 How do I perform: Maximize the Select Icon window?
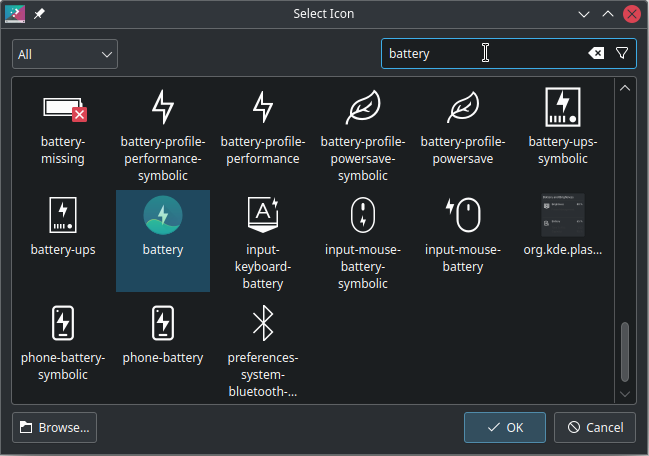click(x=608, y=14)
